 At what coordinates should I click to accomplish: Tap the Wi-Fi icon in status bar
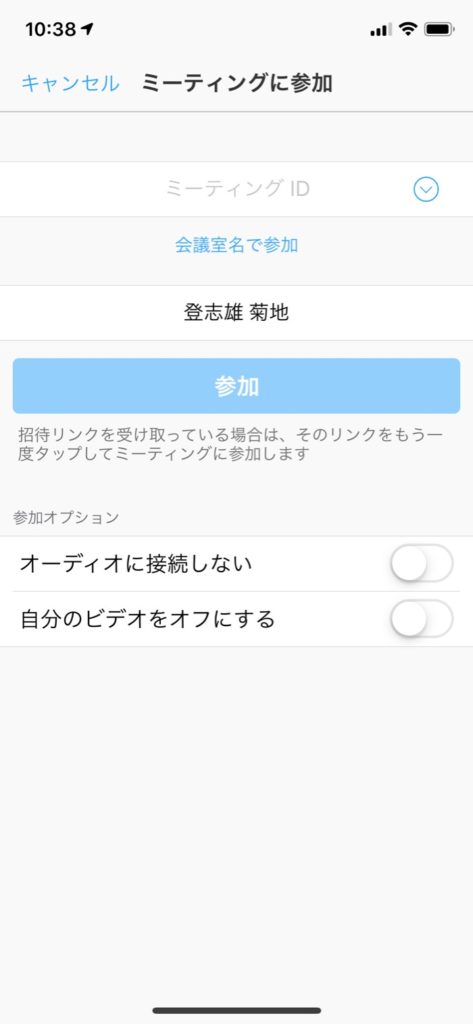[408, 29]
